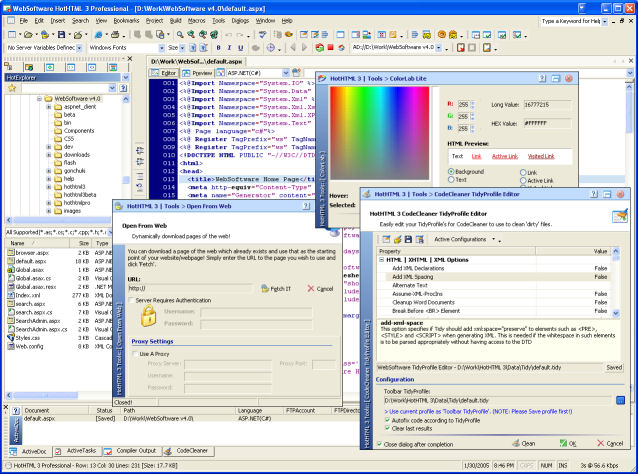Click the Underline formatting icon

[240, 48]
